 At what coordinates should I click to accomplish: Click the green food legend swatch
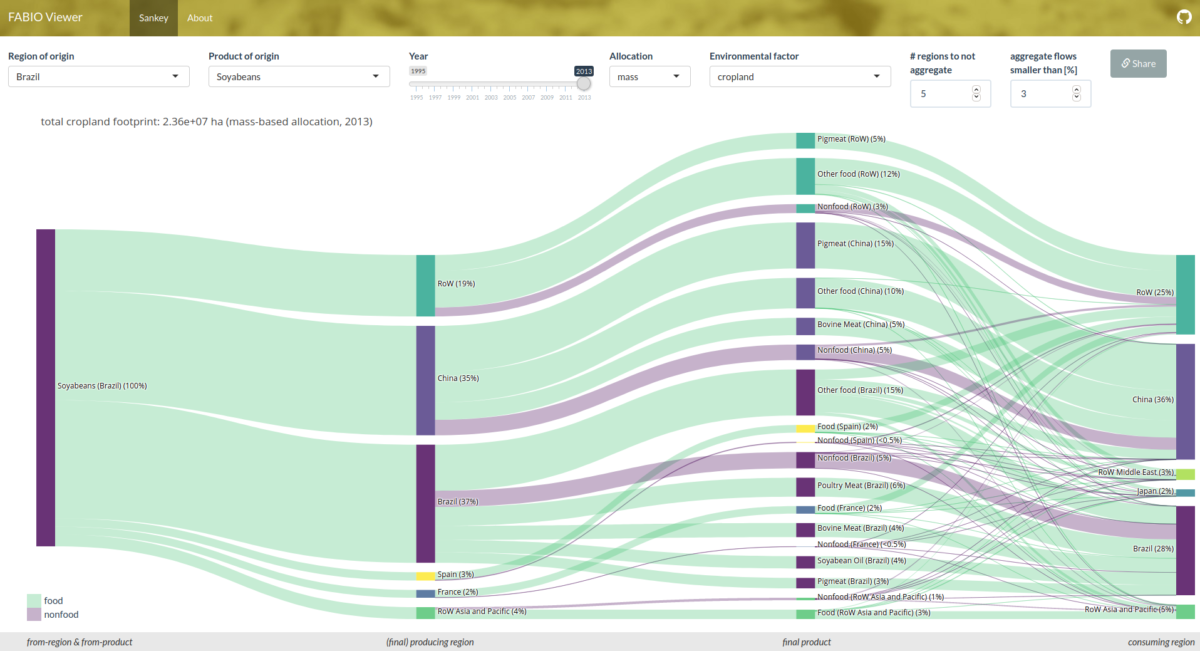click(x=34, y=600)
